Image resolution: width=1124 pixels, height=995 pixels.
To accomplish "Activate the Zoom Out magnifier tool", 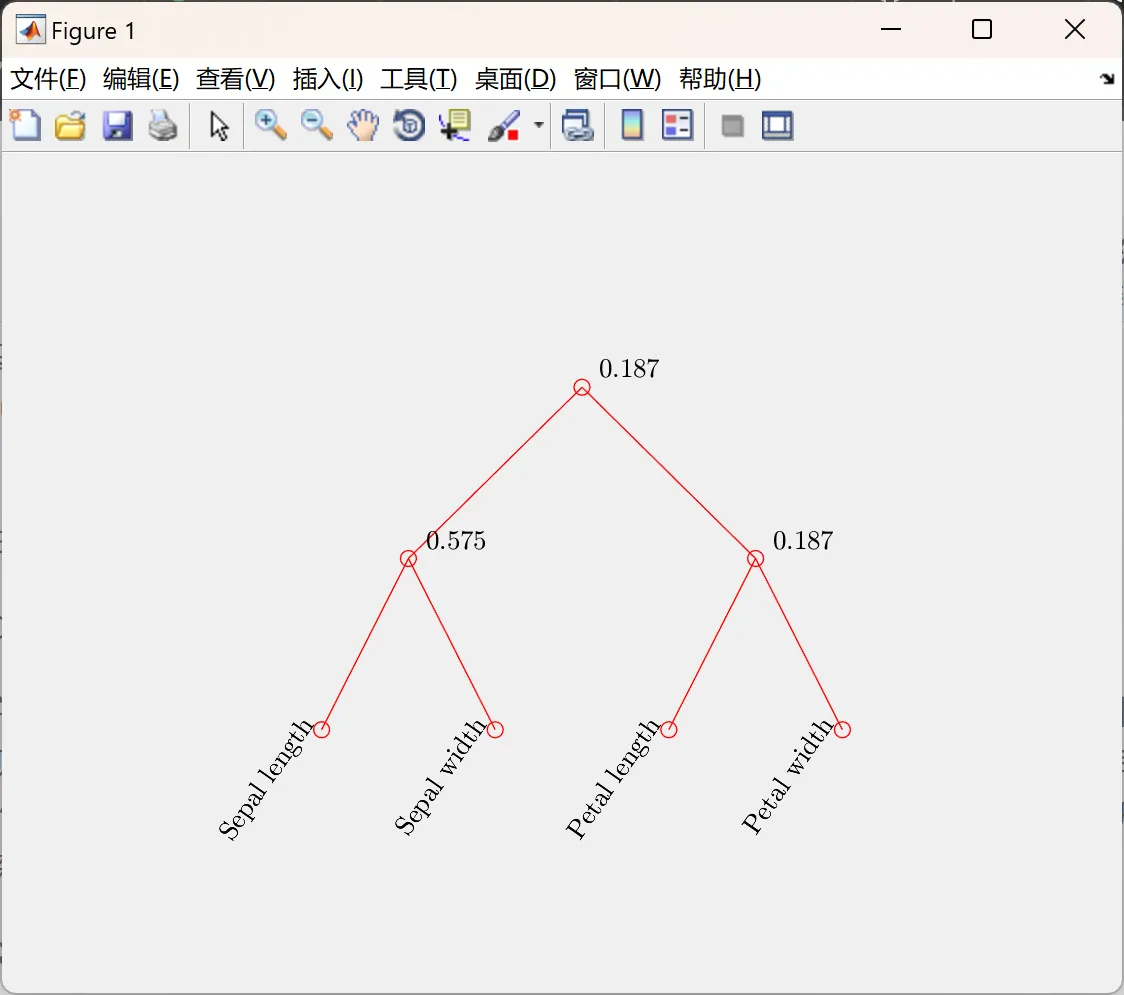I will pos(317,125).
